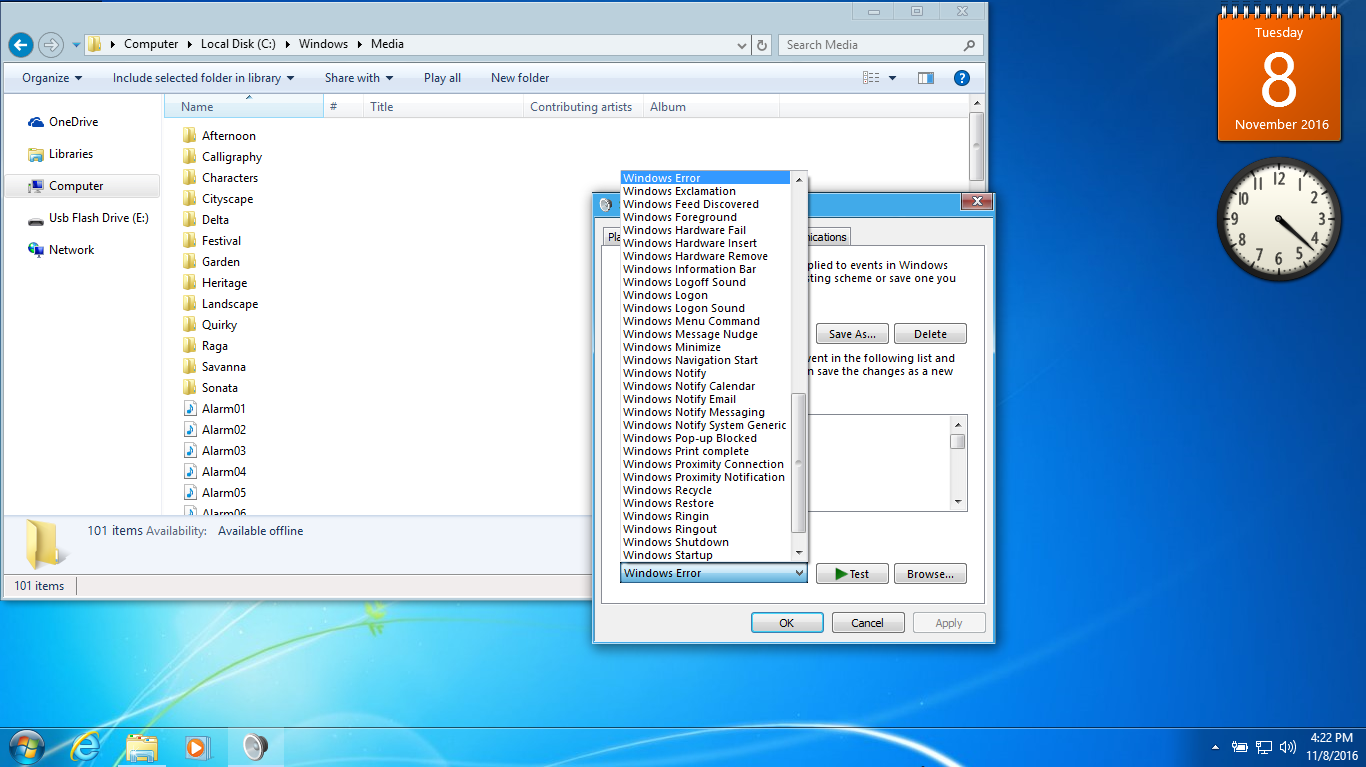
Task: Open the Organize menu
Action: (x=44, y=77)
